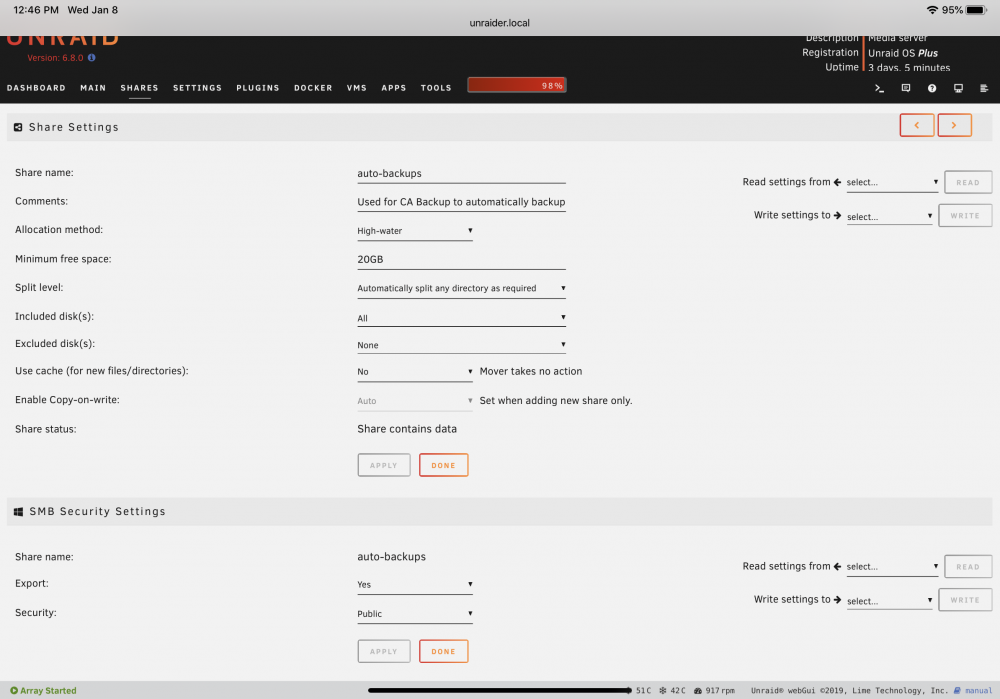This screenshot has height=699, width=1000.
Task: Open the Allocation method High-water dropdown
Action: pyautogui.click(x=415, y=231)
